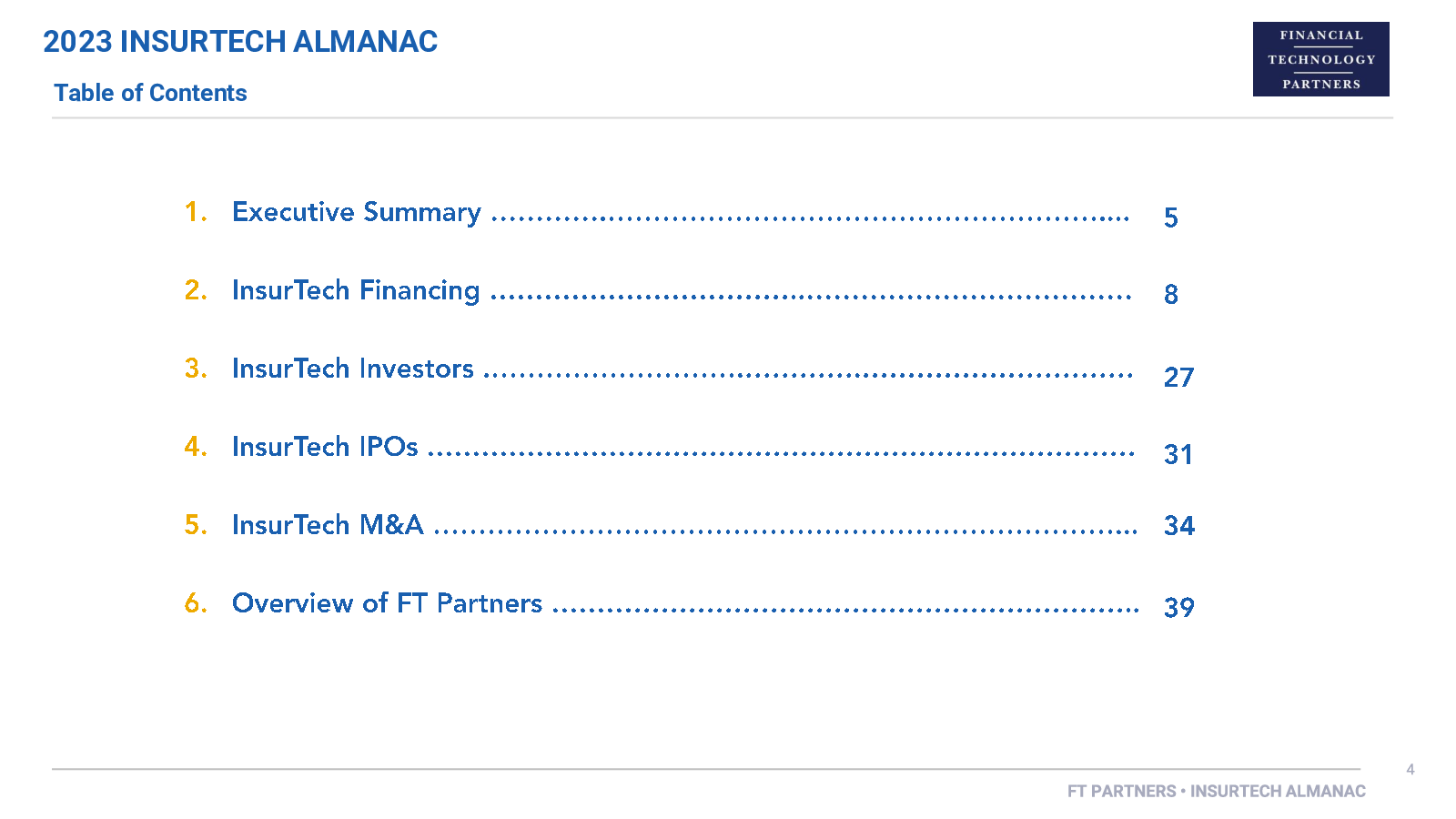
Task: Click the Table of Contents subtitle
Action: 150,93
